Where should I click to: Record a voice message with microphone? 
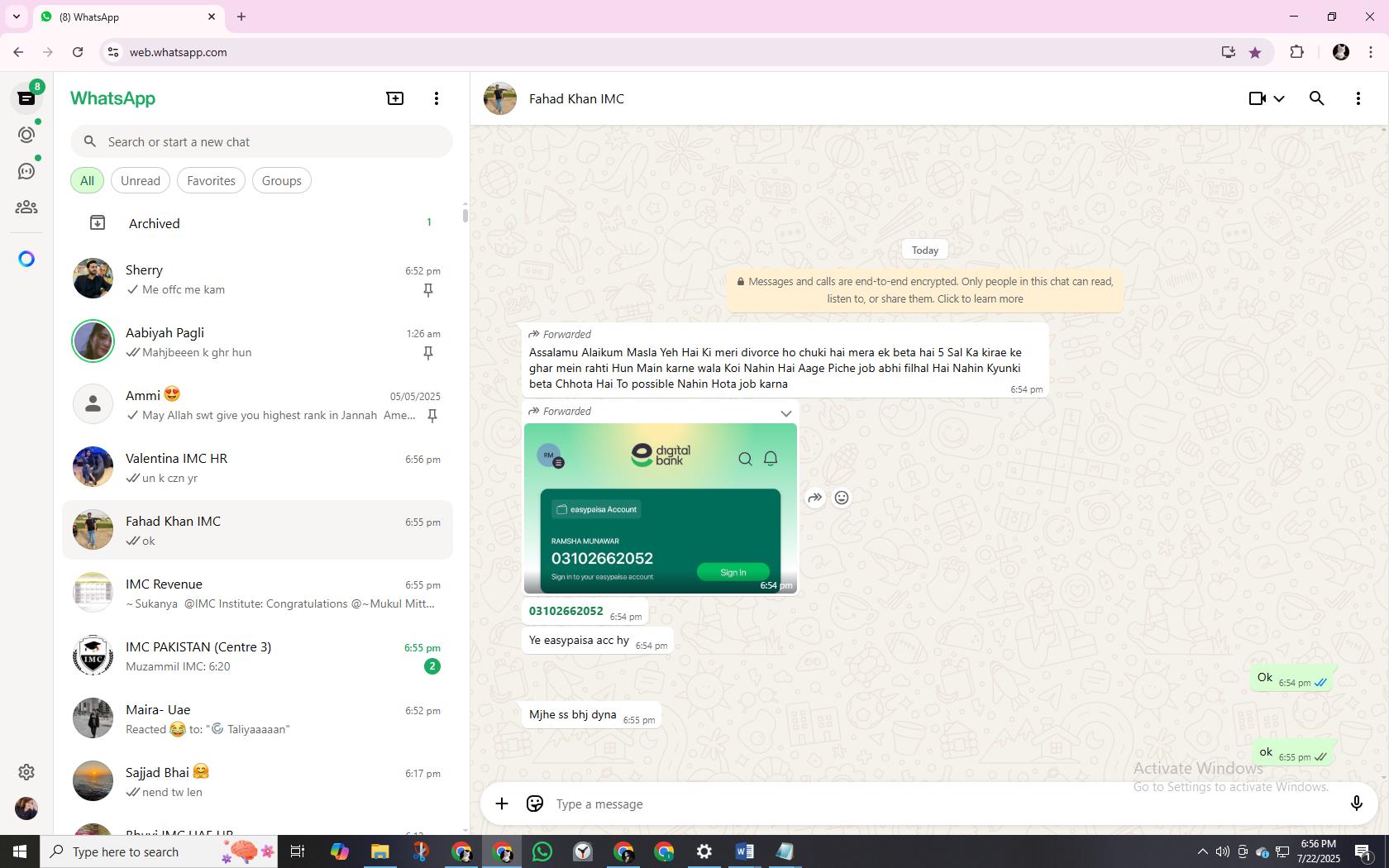1357,804
